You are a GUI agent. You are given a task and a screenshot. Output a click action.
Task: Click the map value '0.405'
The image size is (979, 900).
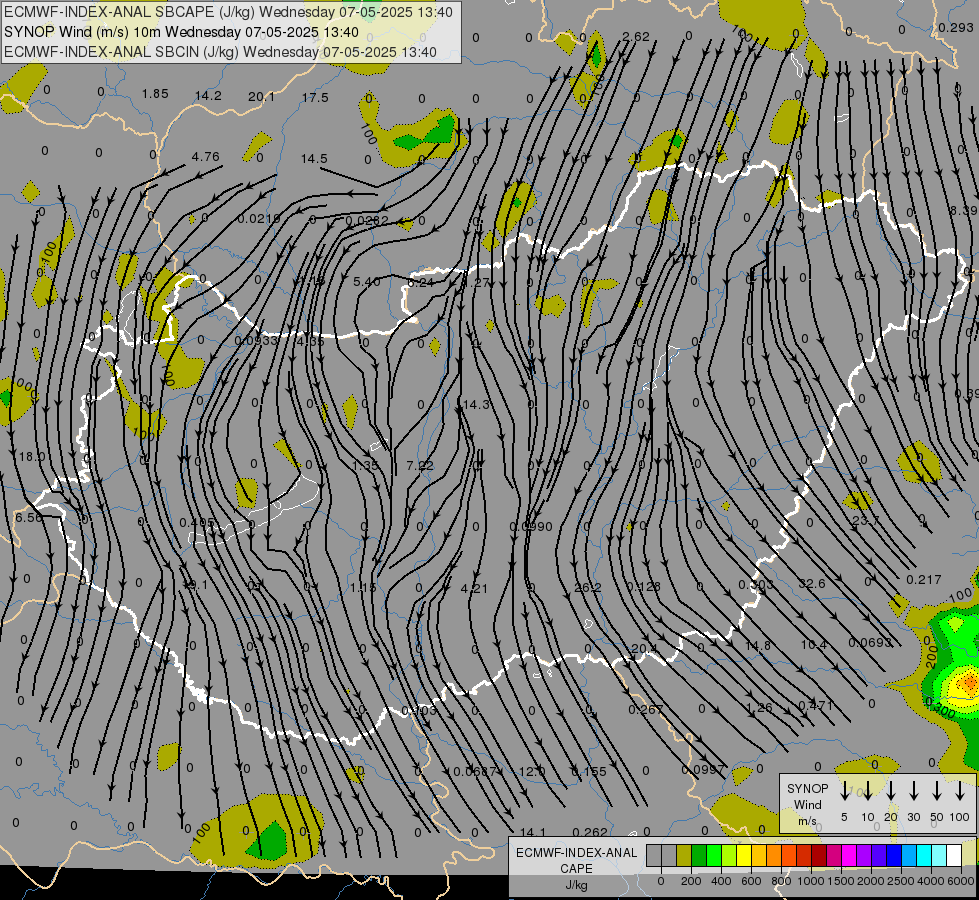(197, 522)
